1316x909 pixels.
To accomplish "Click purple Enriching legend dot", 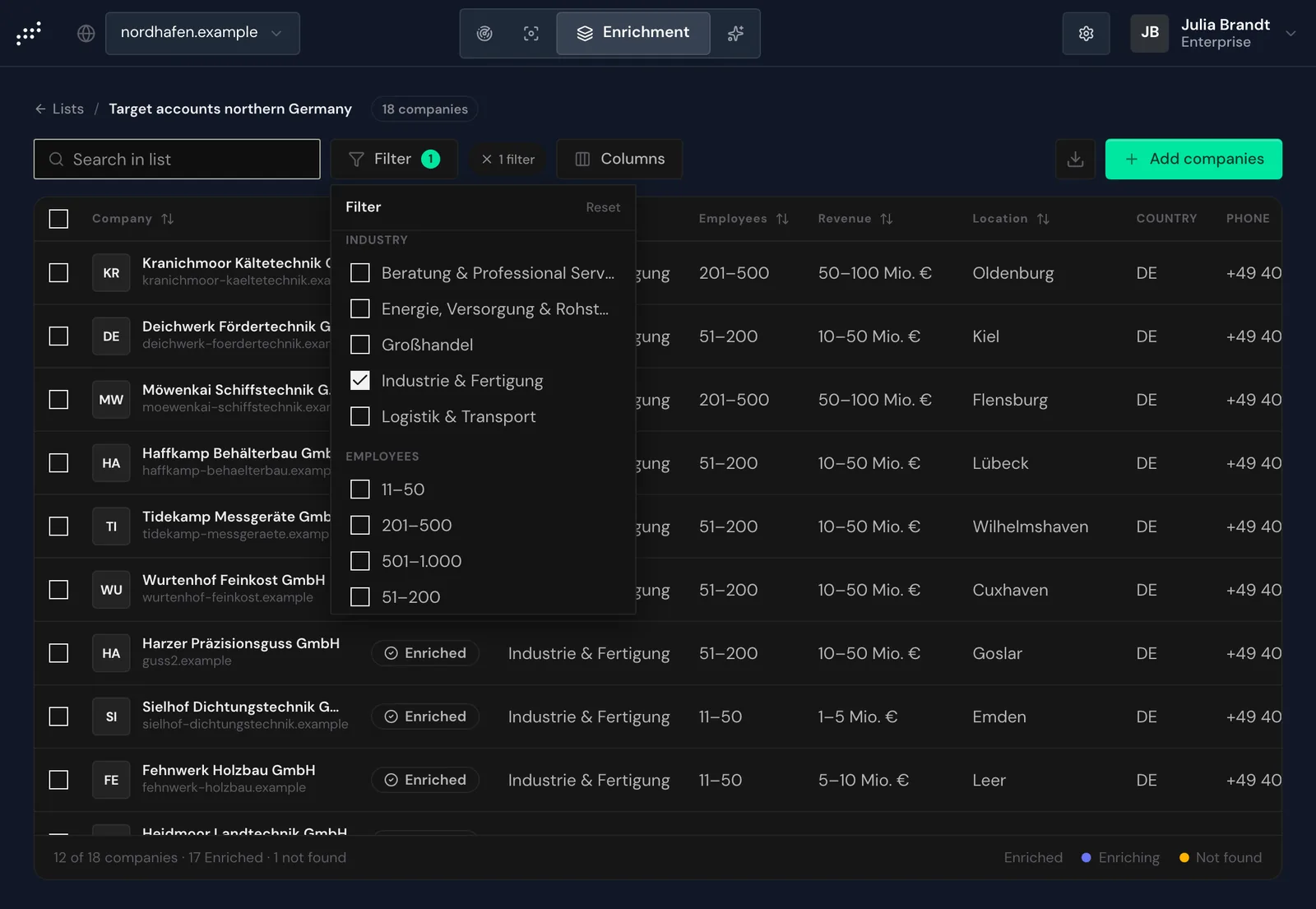I will (x=1086, y=858).
